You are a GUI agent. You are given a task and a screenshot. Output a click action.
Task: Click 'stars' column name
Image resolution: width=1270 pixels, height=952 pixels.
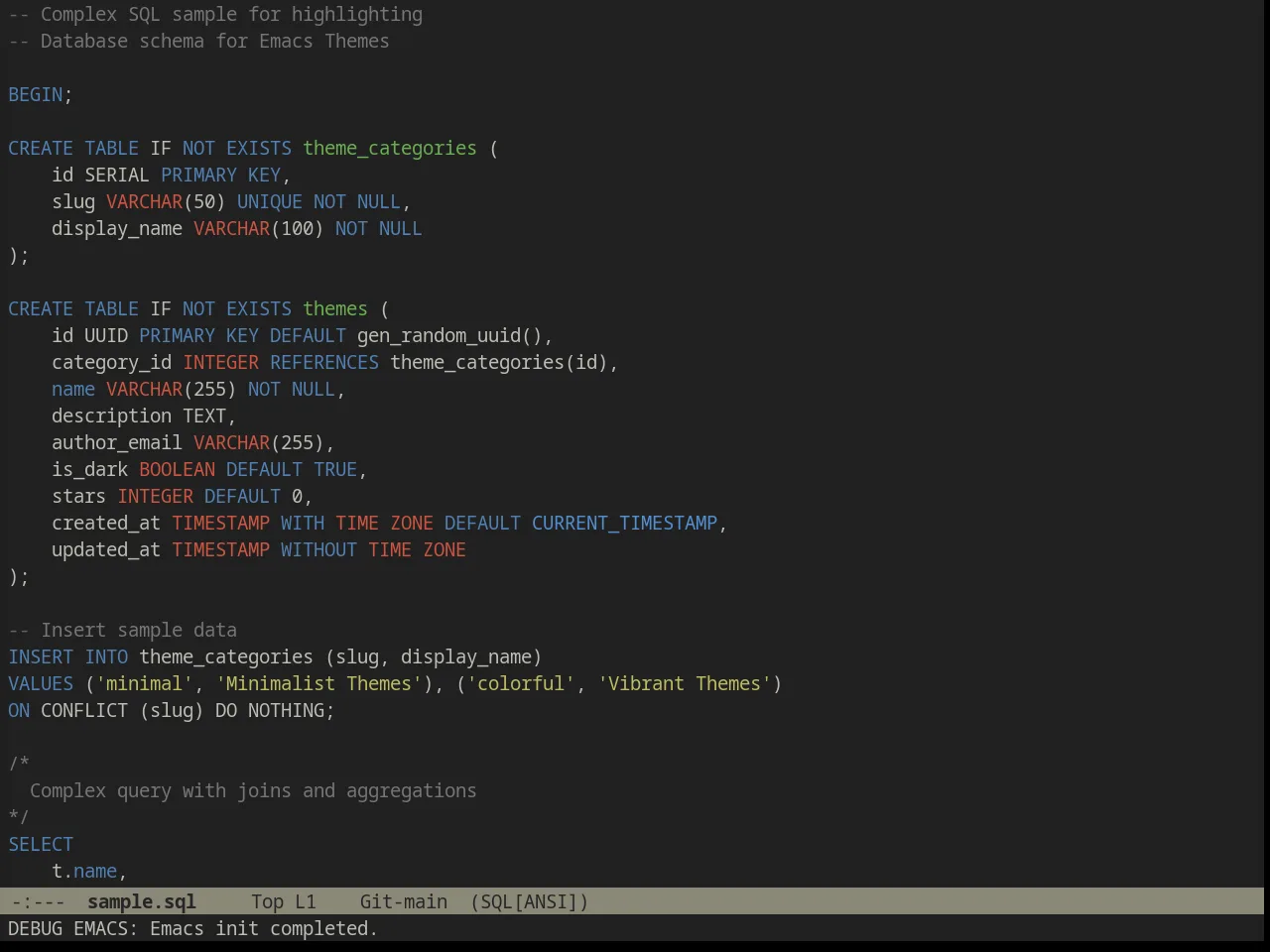(78, 496)
